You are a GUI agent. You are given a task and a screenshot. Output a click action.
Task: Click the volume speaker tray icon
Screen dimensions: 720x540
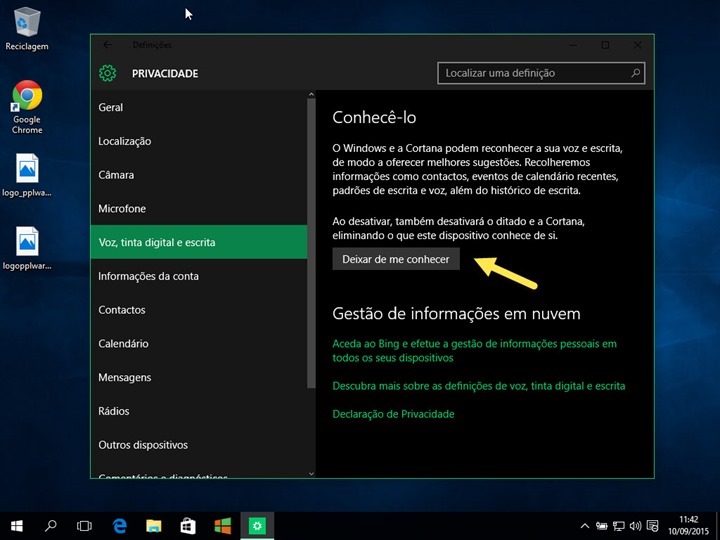coord(636,526)
